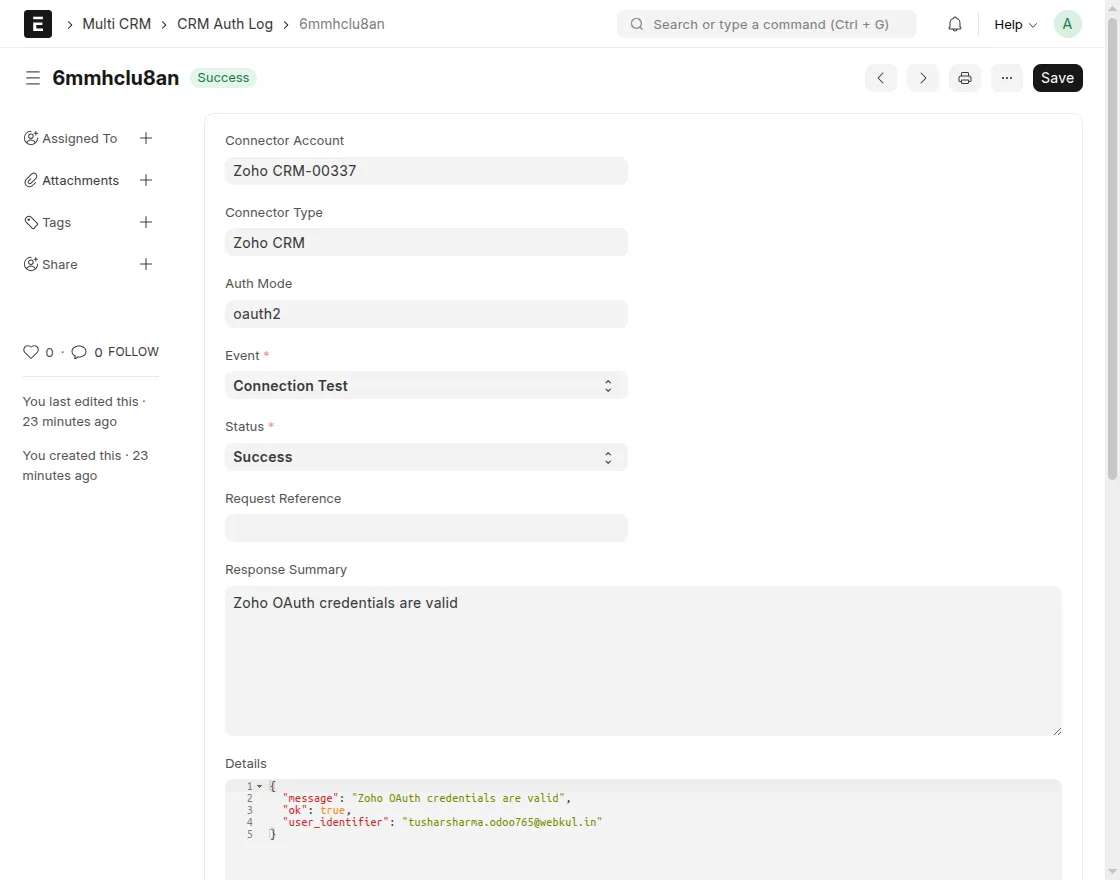Open comments via the speech bubble icon
The width and height of the screenshot is (1120, 880).
79,351
